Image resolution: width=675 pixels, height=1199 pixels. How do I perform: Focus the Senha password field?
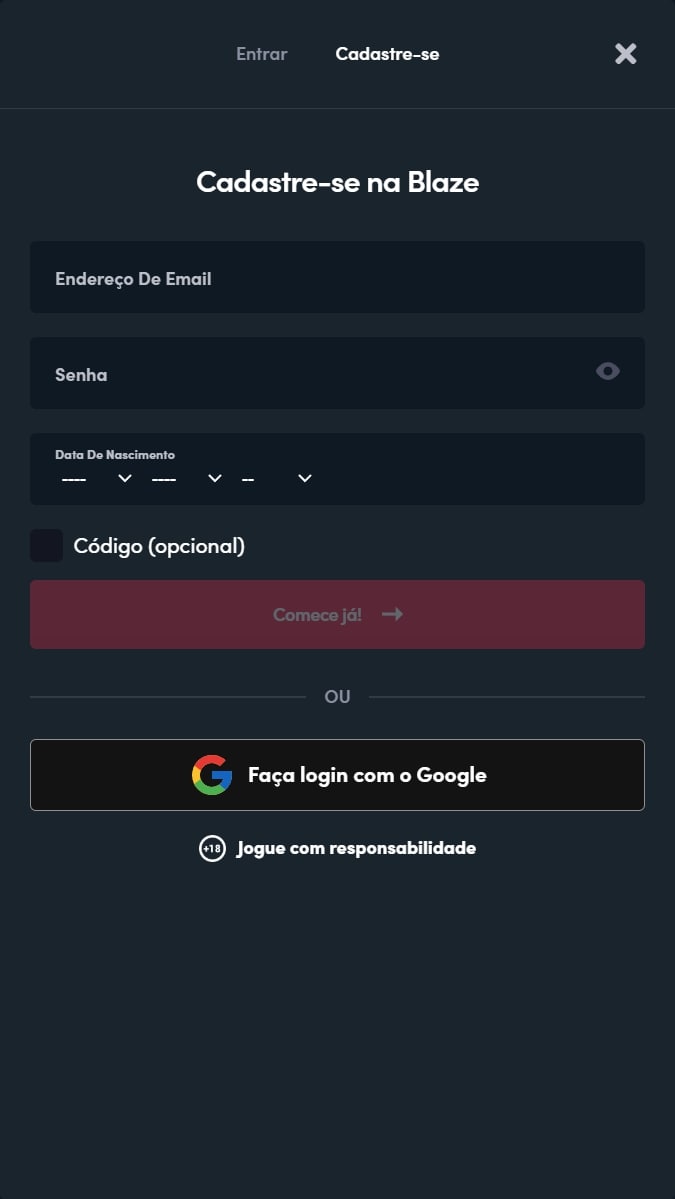coord(310,374)
